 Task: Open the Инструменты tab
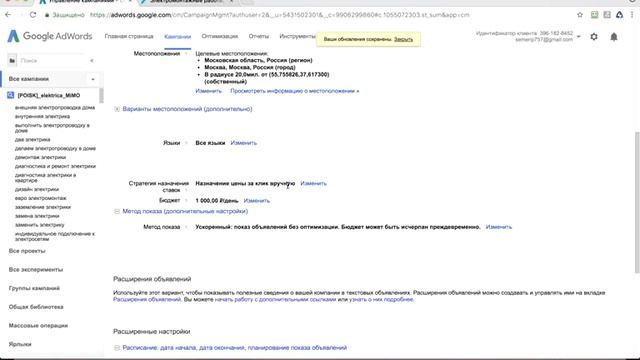(297, 36)
